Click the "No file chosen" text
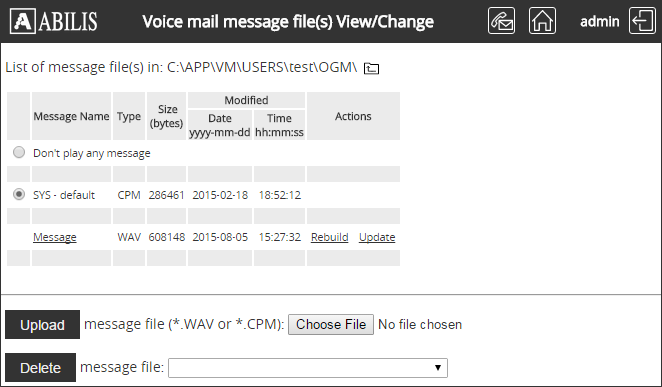 coord(420,325)
